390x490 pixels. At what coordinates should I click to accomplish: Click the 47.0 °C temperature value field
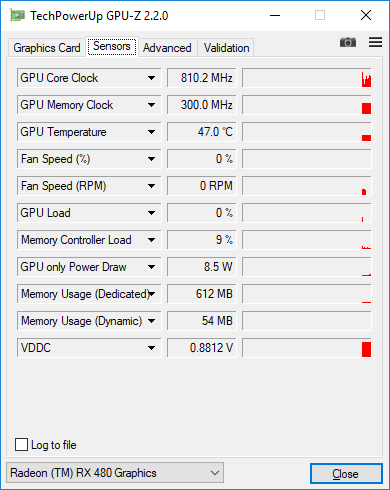pos(202,132)
